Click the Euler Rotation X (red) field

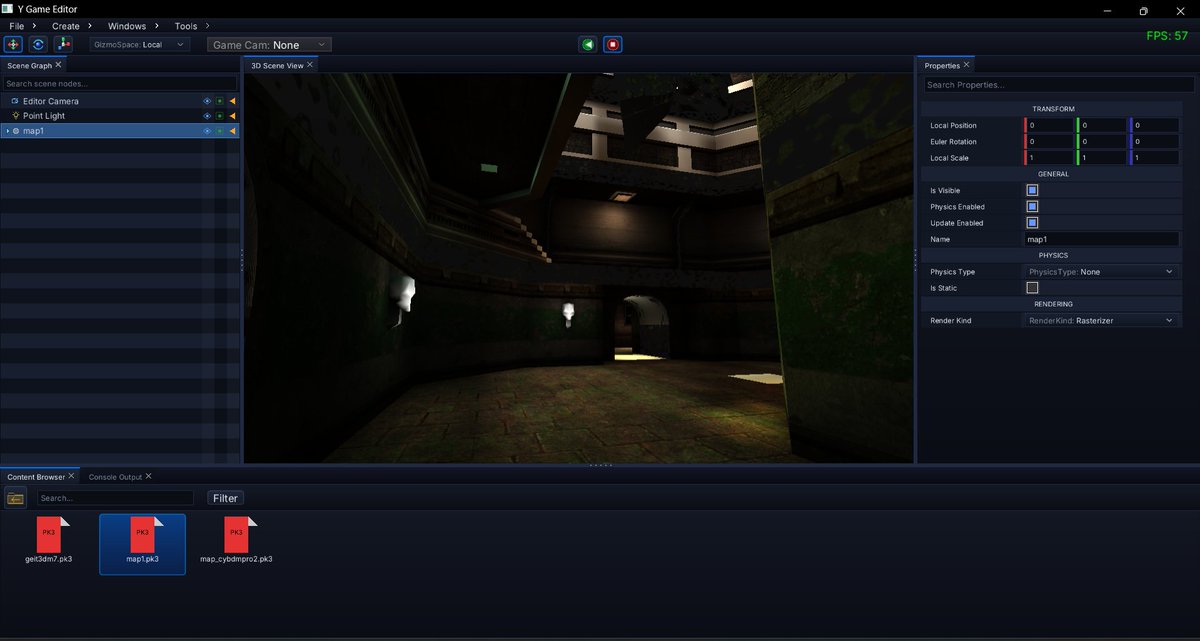pos(1049,141)
